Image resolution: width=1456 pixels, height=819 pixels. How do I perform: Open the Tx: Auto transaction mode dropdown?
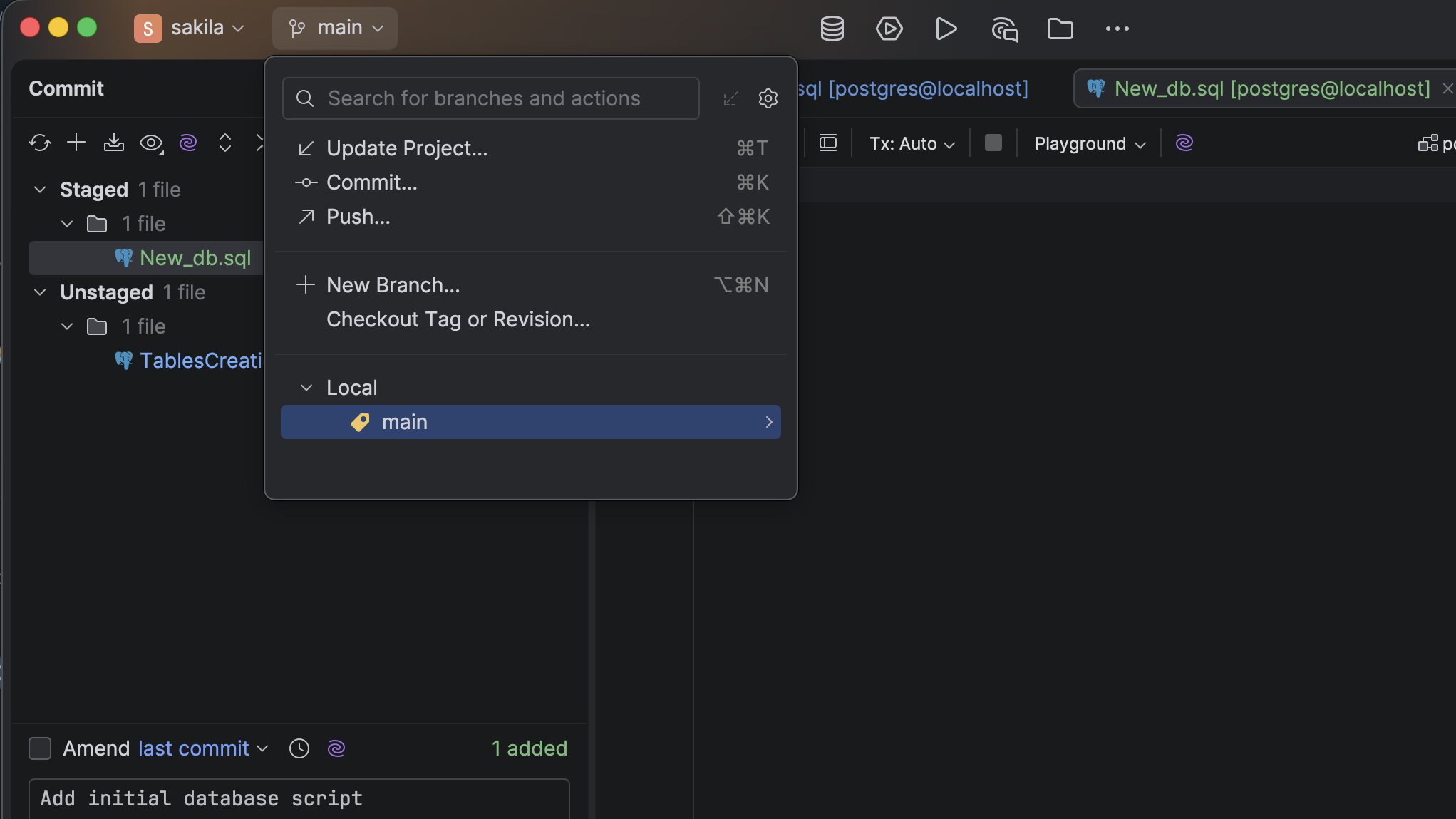pos(912,143)
